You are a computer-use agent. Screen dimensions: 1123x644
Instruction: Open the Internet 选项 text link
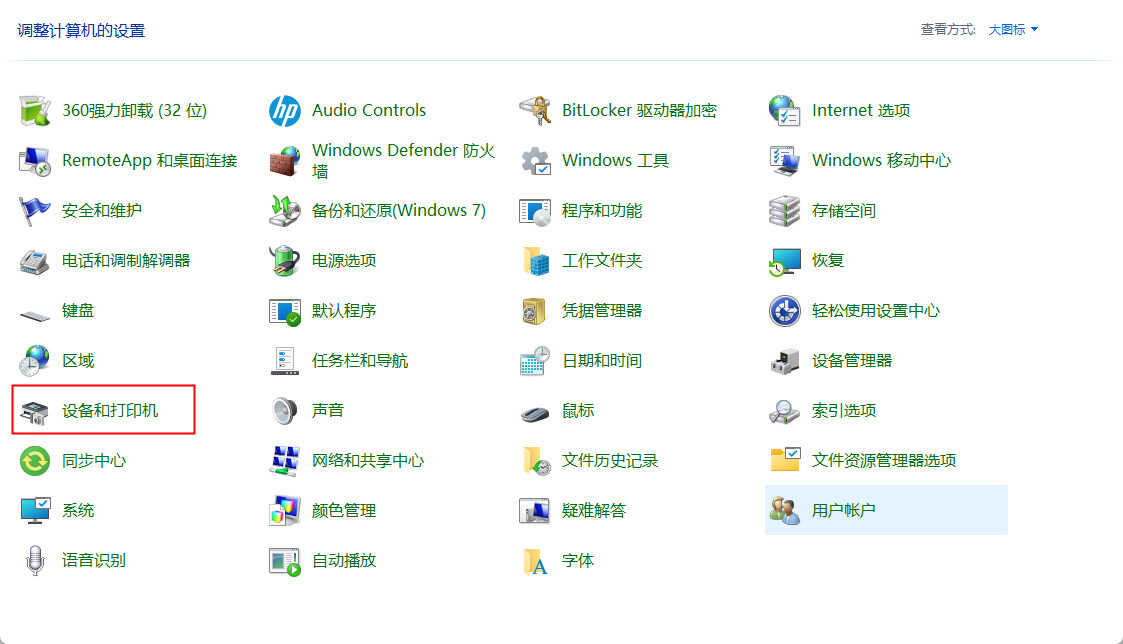point(861,110)
